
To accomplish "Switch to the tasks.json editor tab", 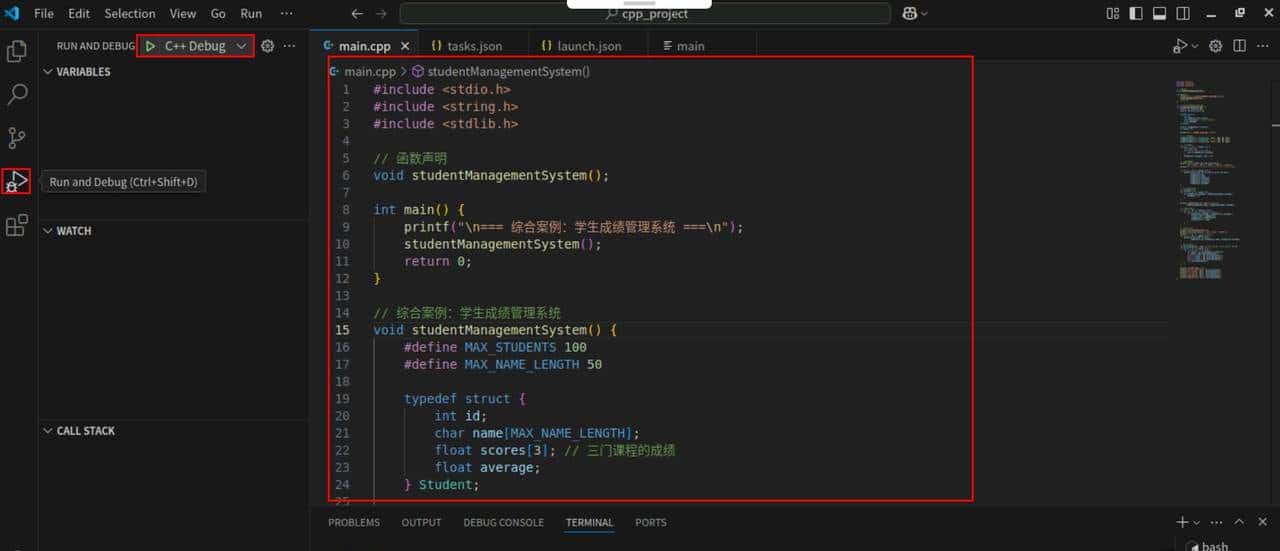I will tap(467, 46).
